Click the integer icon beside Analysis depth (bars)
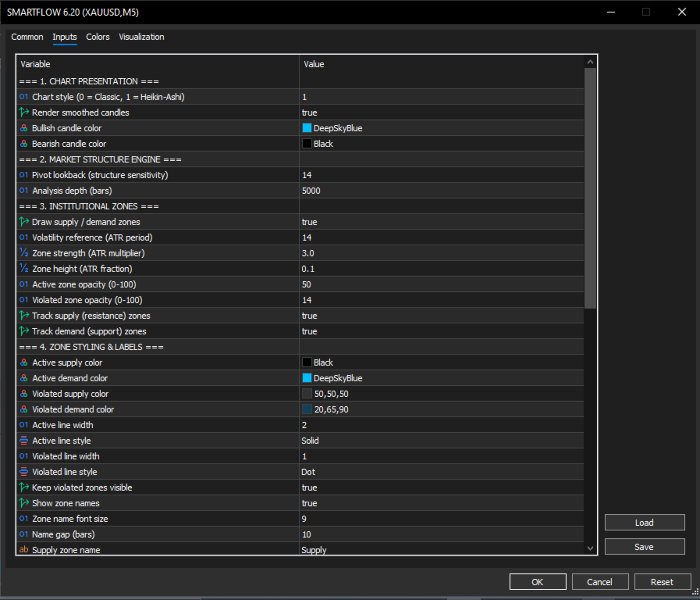Viewport: 700px width, 600px height. click(24, 191)
